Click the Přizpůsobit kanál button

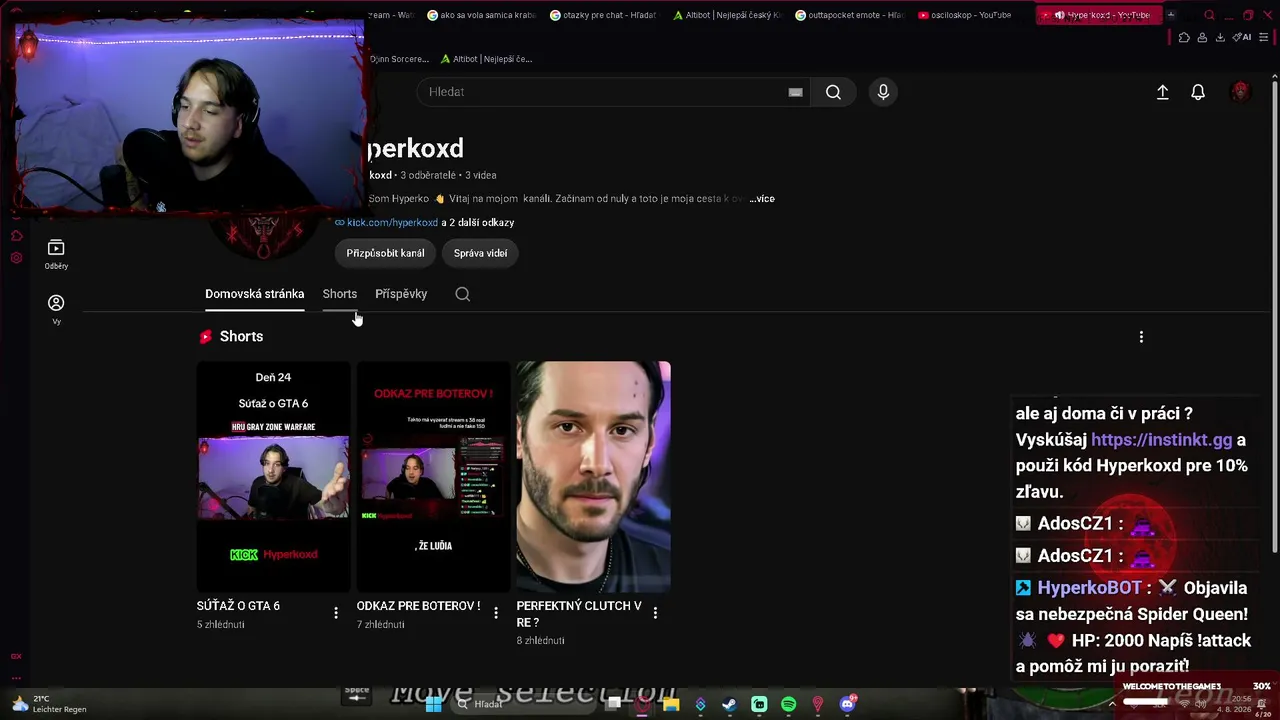click(x=385, y=253)
